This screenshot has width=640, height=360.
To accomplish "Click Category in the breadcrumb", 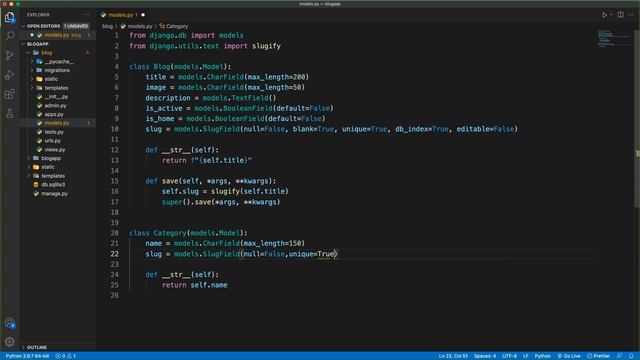I will (x=177, y=26).
